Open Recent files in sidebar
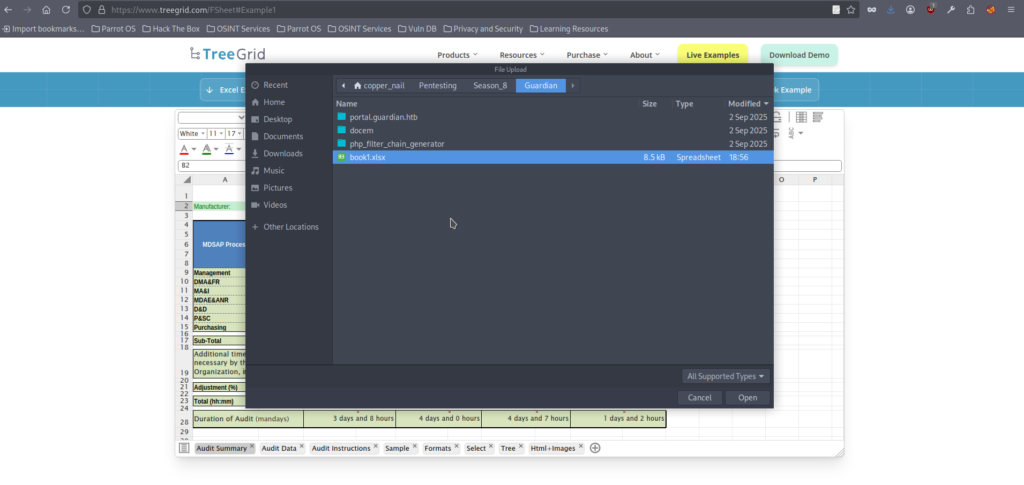 click(x=275, y=85)
